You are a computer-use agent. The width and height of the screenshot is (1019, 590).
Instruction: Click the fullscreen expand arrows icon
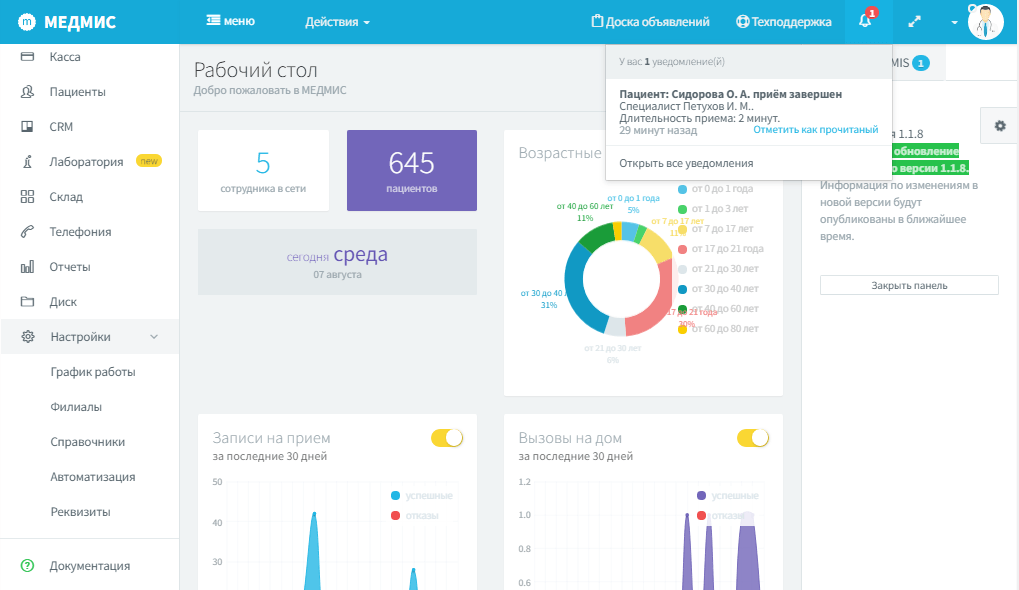pyautogui.click(x=914, y=21)
